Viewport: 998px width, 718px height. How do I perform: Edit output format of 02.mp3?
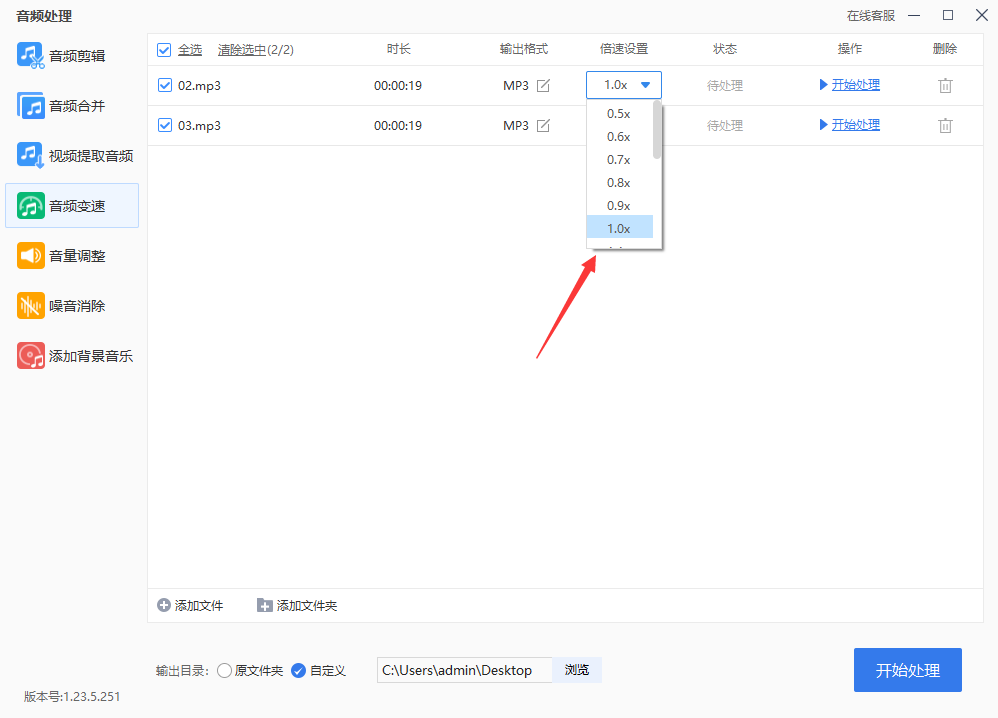pos(543,85)
